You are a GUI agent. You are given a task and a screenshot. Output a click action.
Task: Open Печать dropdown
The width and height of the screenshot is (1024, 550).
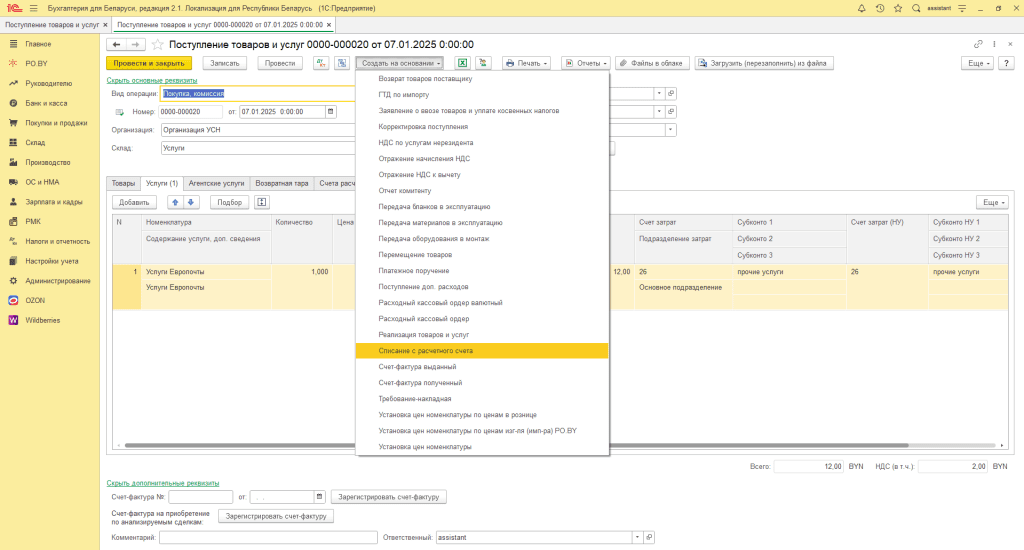tap(526, 63)
